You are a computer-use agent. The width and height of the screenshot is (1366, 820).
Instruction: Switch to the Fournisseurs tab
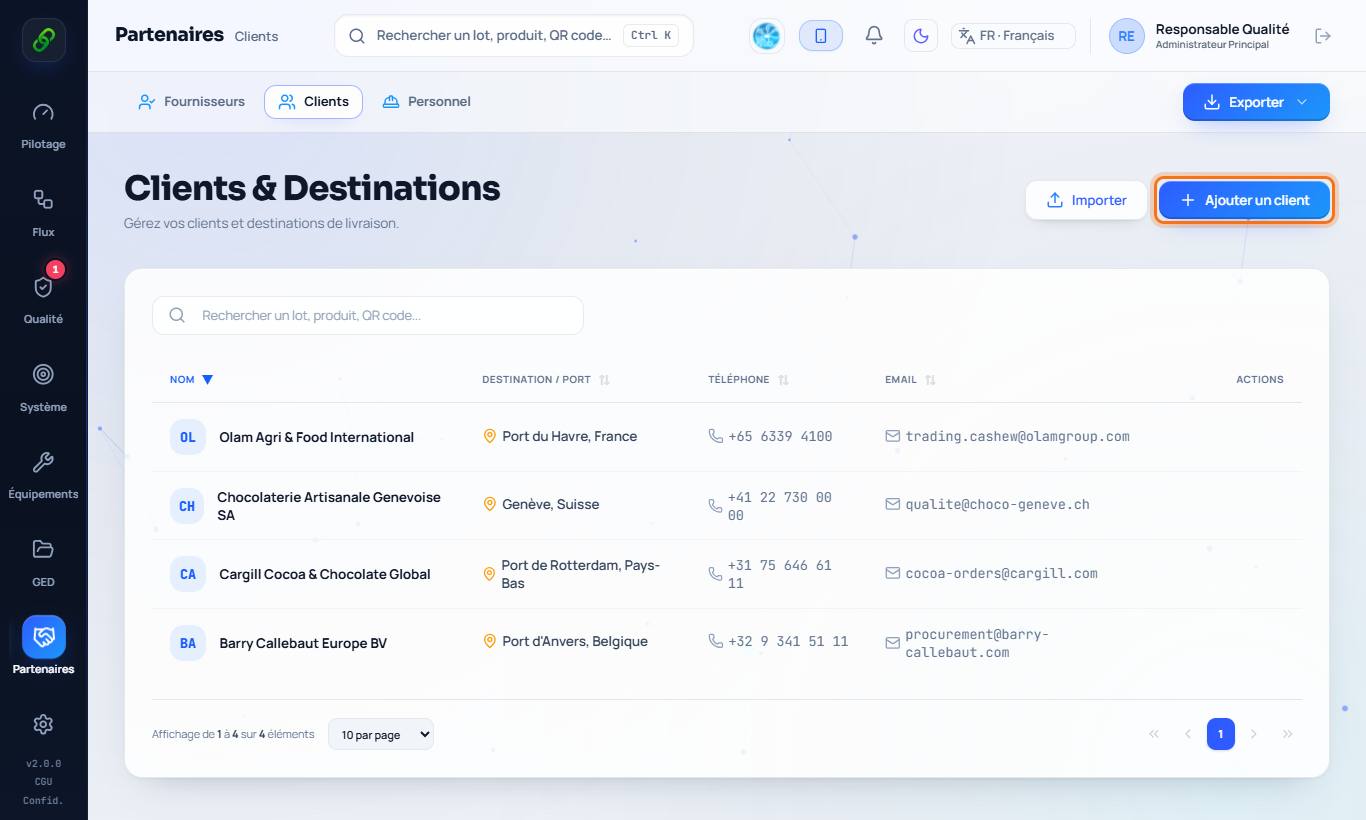(x=191, y=102)
